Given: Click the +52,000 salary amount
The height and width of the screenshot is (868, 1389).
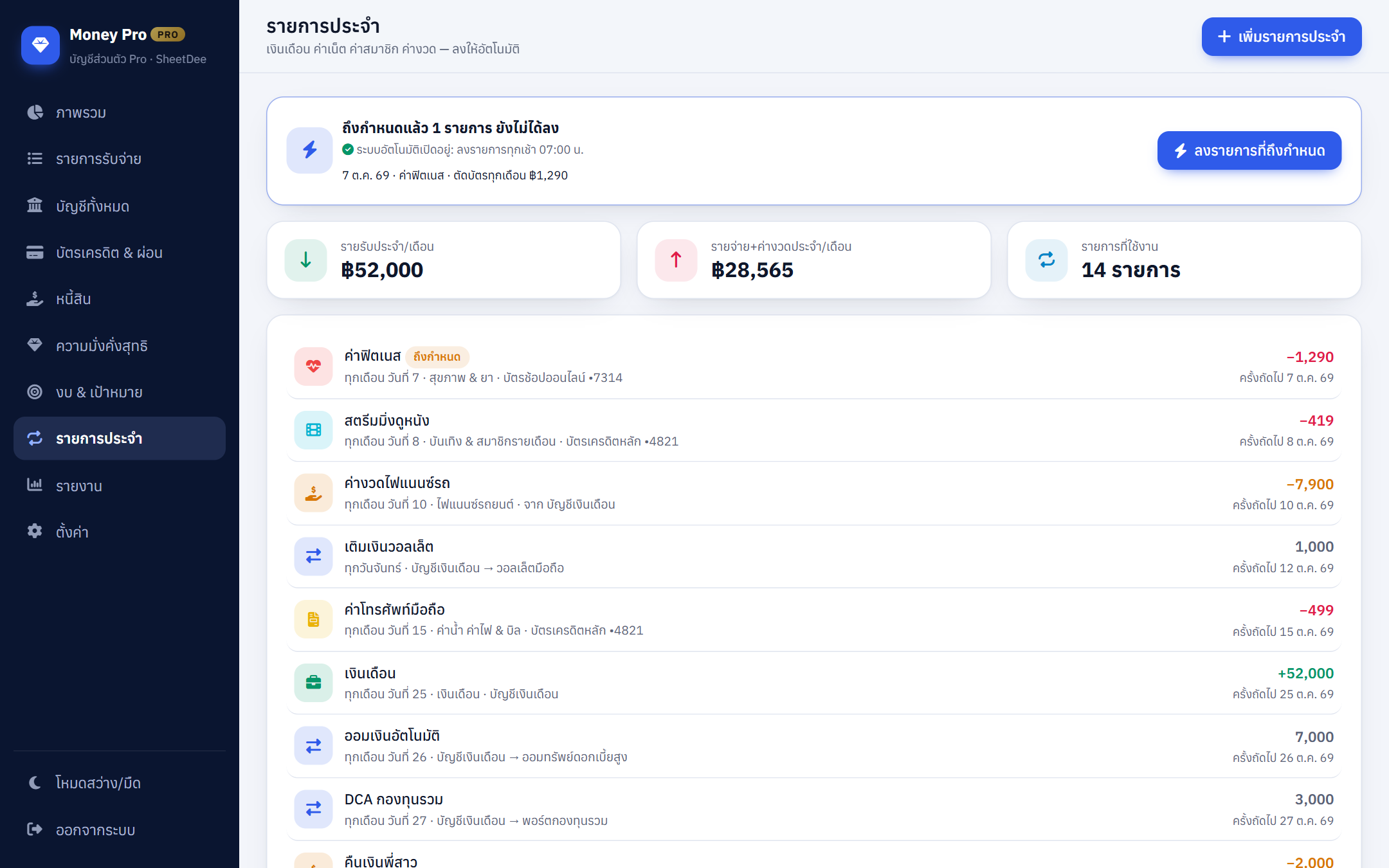Looking at the screenshot, I should point(1305,673).
